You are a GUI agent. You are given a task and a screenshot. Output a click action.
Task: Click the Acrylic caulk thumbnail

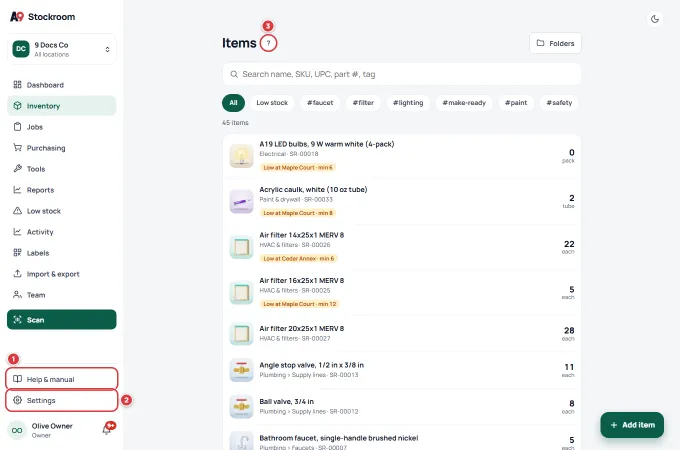coord(241,201)
